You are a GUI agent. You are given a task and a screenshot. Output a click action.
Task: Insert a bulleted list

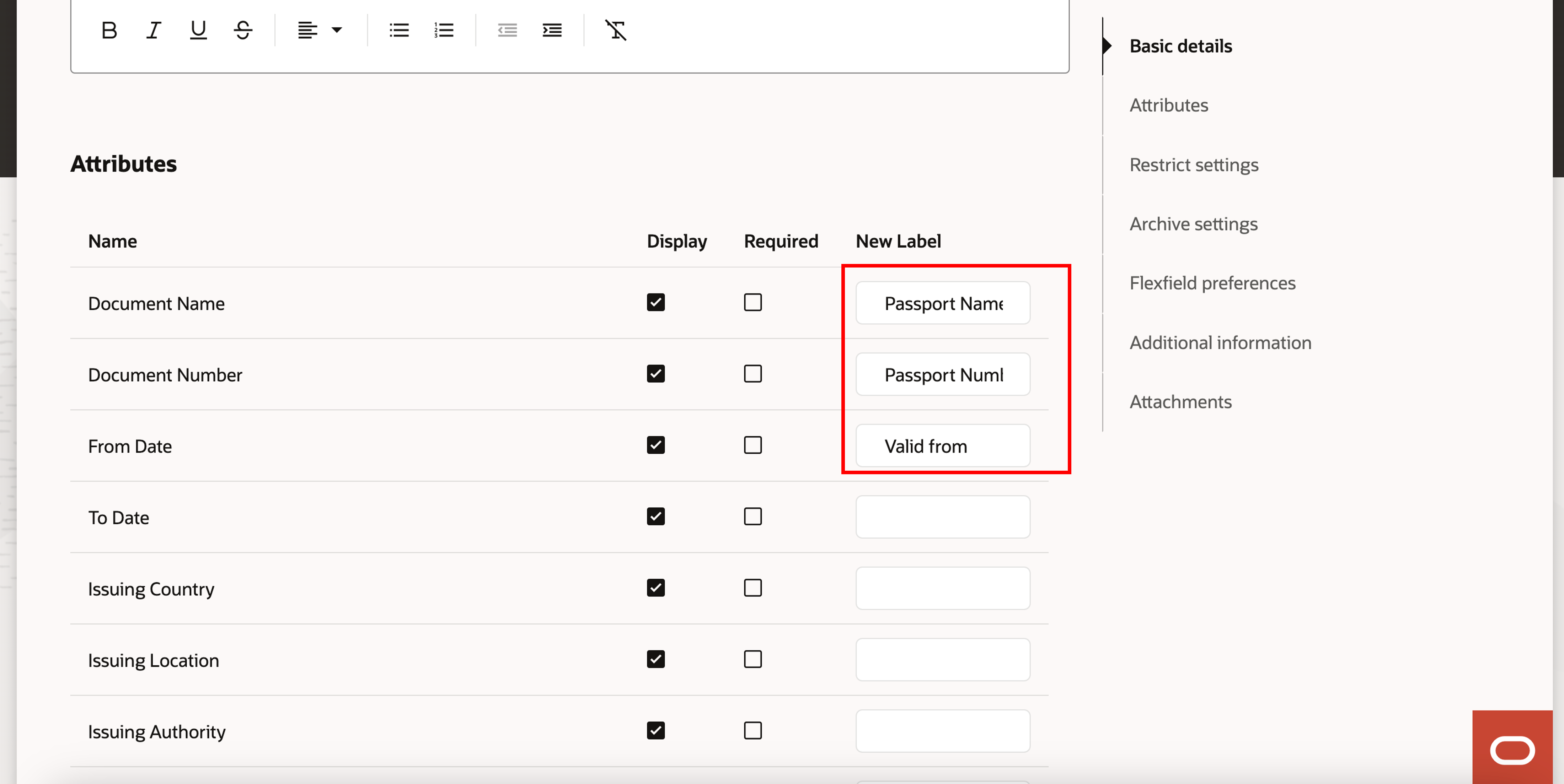point(399,30)
